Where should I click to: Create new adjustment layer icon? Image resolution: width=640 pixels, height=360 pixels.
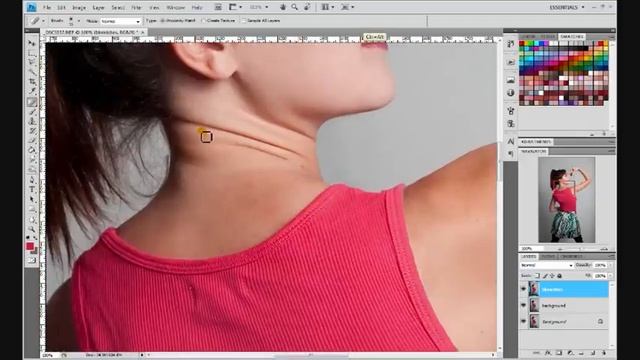tap(570, 353)
